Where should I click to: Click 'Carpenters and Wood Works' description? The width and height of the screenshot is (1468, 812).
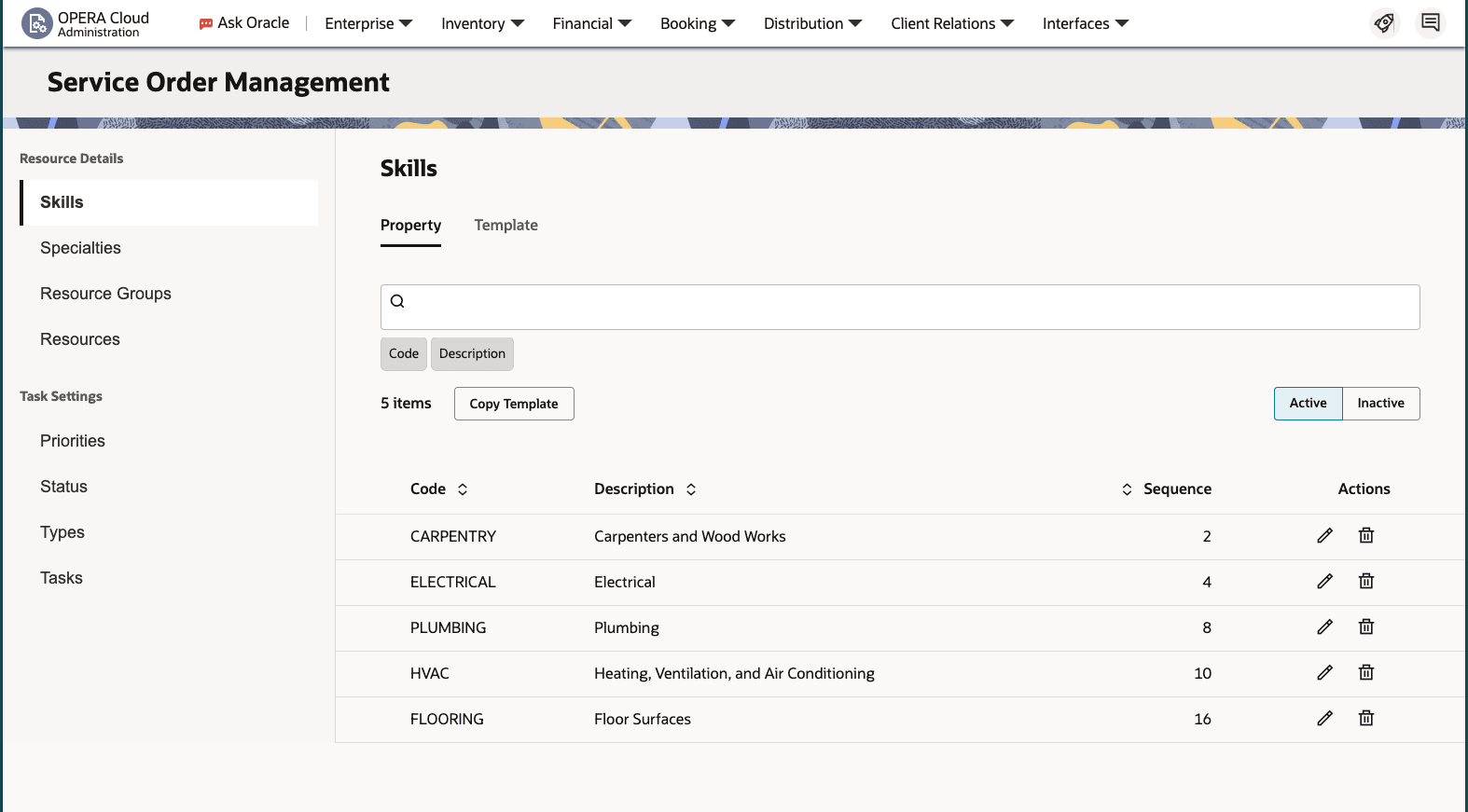click(x=690, y=536)
